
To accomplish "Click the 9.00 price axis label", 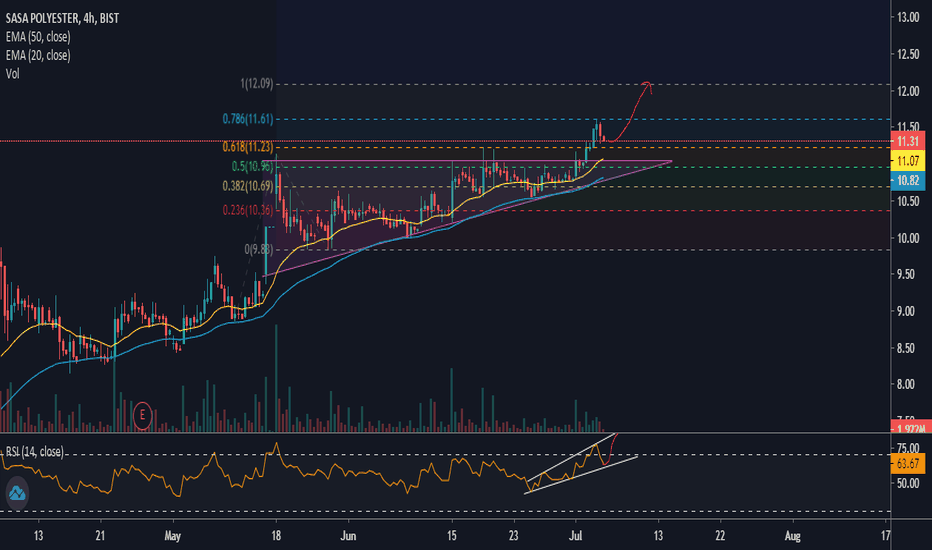I will tap(908, 311).
